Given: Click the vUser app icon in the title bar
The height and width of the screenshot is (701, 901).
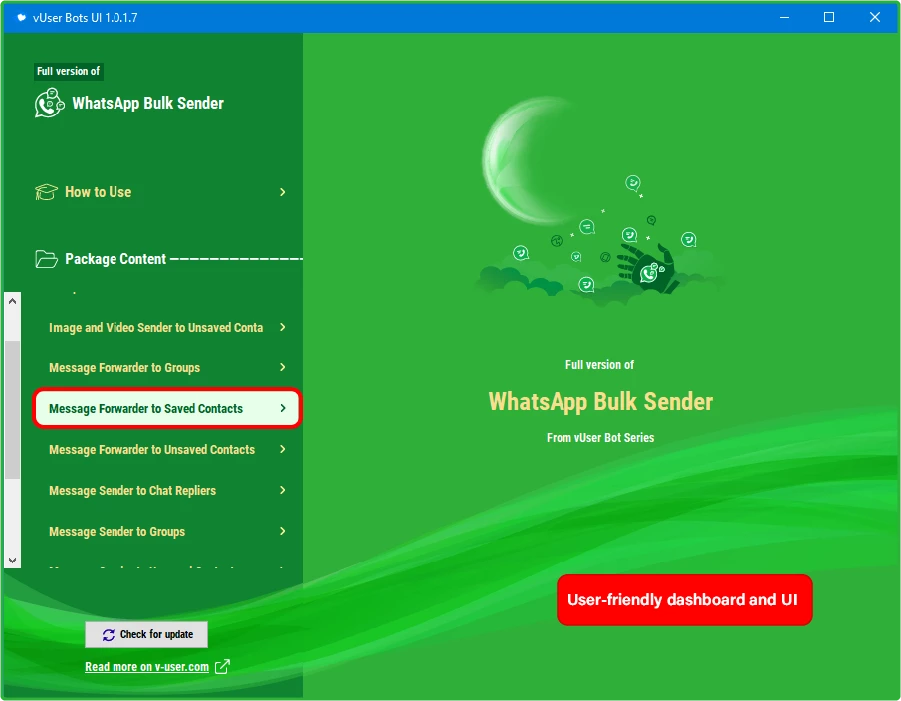Looking at the screenshot, I should pos(21,18).
